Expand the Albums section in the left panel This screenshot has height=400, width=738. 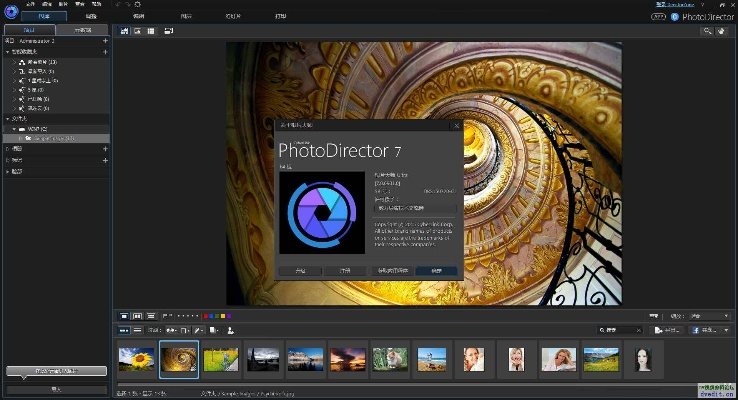coord(6,148)
